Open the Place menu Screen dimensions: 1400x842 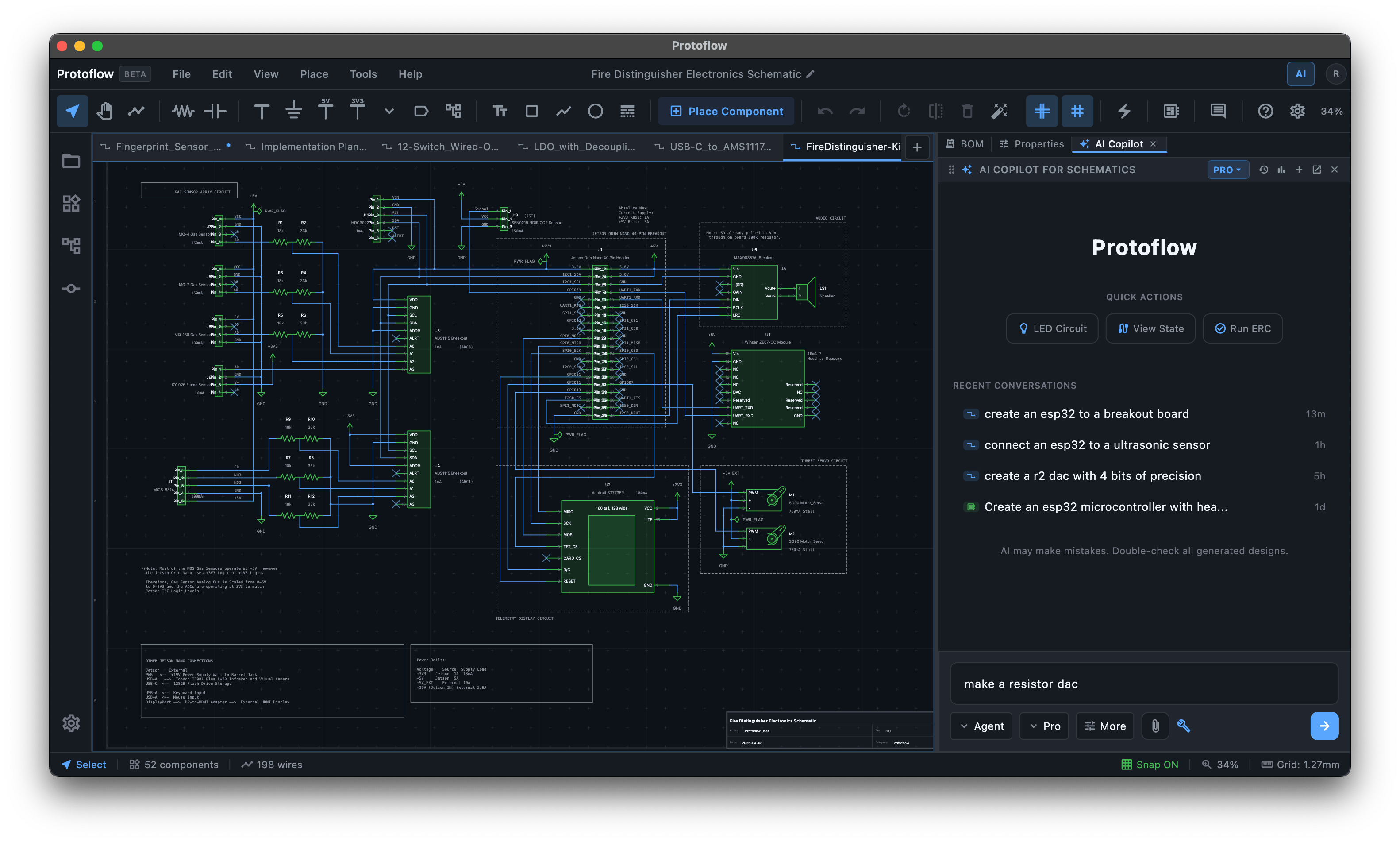(314, 74)
